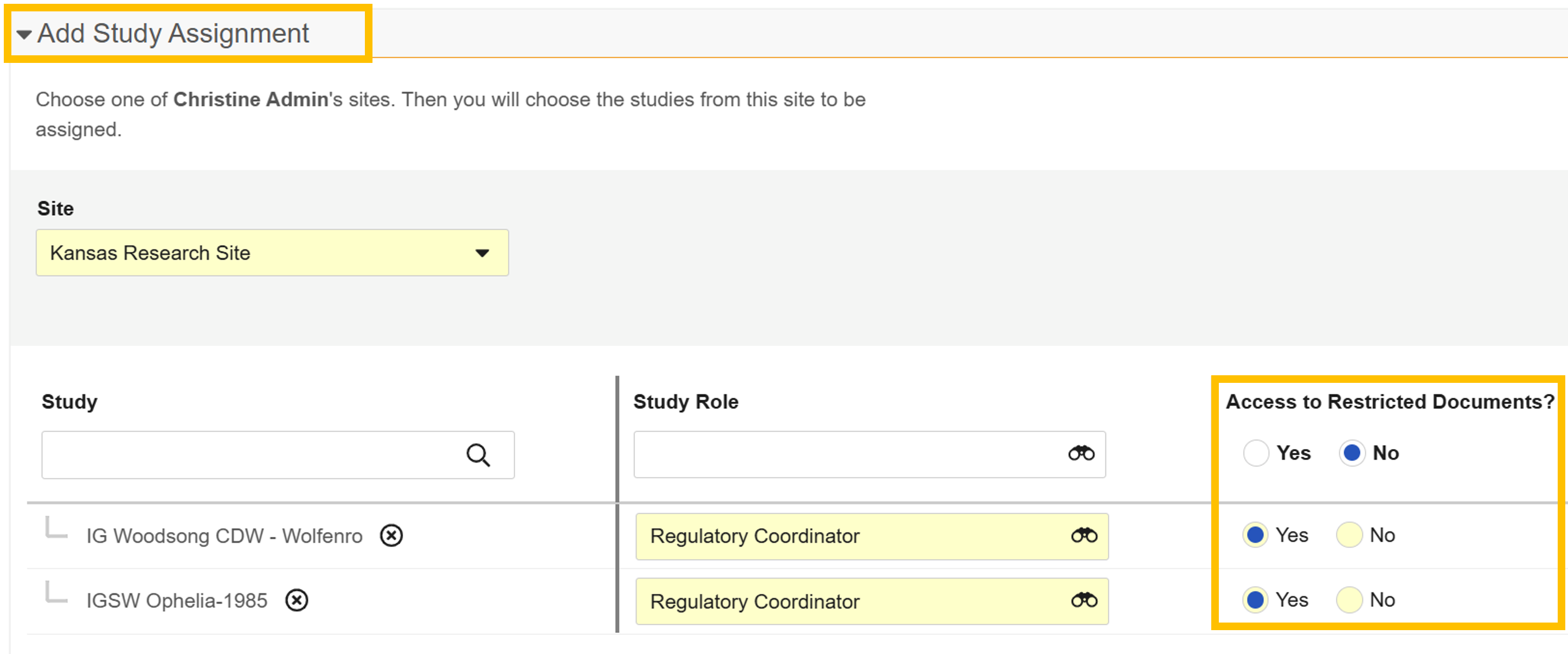
Task: Choose No for IG Woodsong restricted access
Action: tap(1349, 535)
